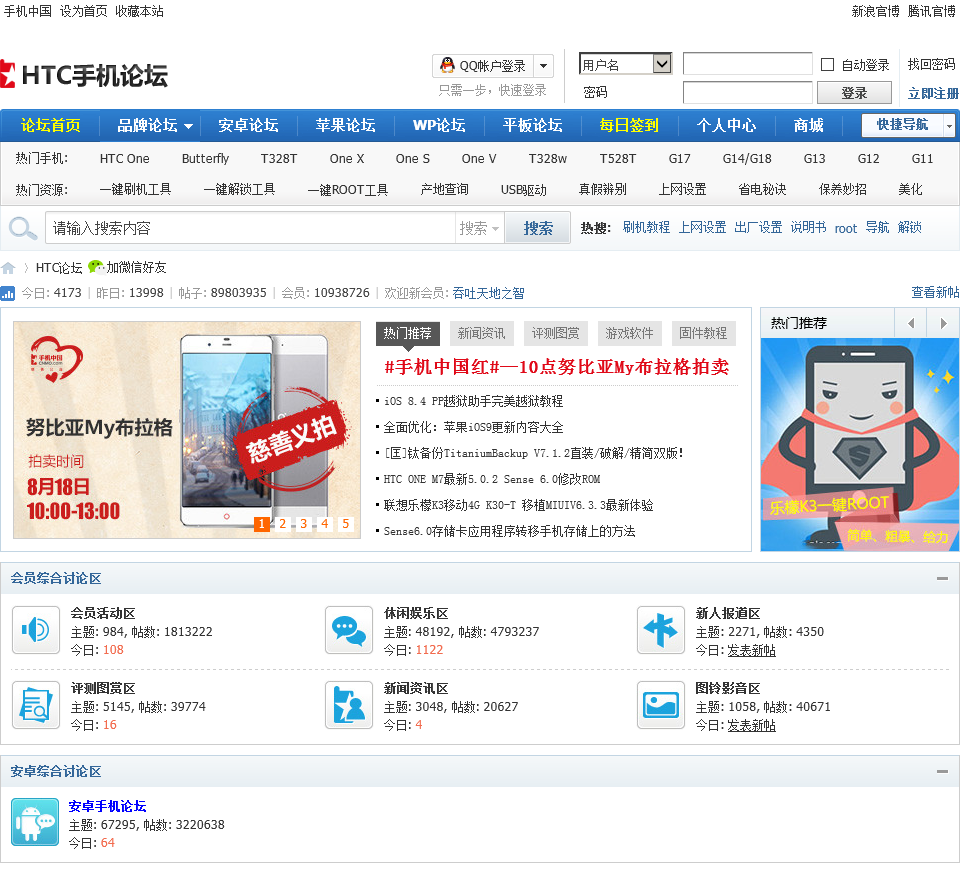This screenshot has width=960, height=873.
Task: Open 会员活动区 speaker icon
Action: point(36,630)
